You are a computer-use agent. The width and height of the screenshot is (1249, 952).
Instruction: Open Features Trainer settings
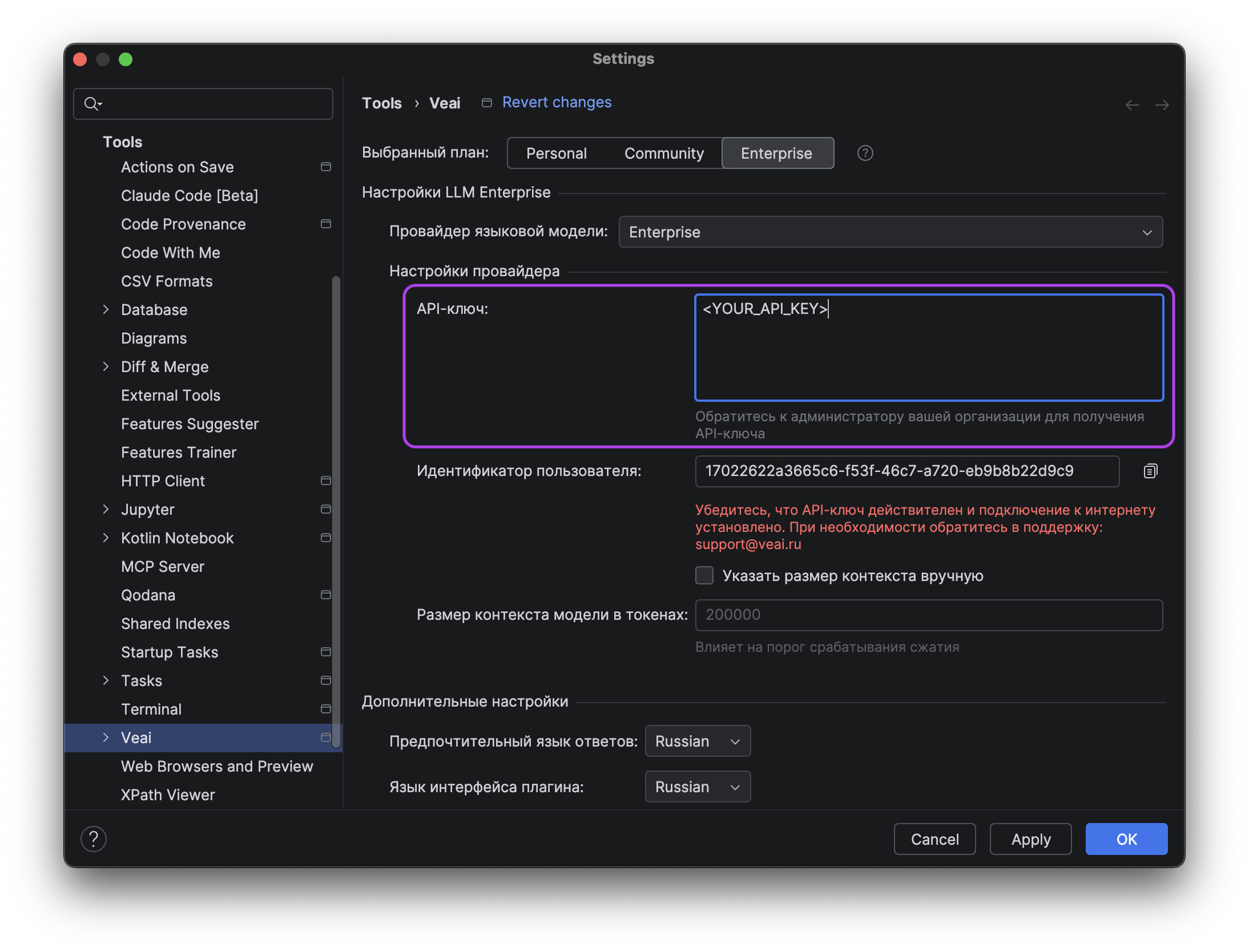[x=179, y=452]
